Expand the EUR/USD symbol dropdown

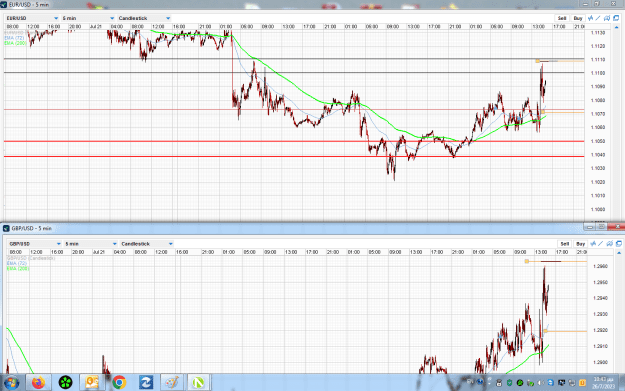(56, 18)
